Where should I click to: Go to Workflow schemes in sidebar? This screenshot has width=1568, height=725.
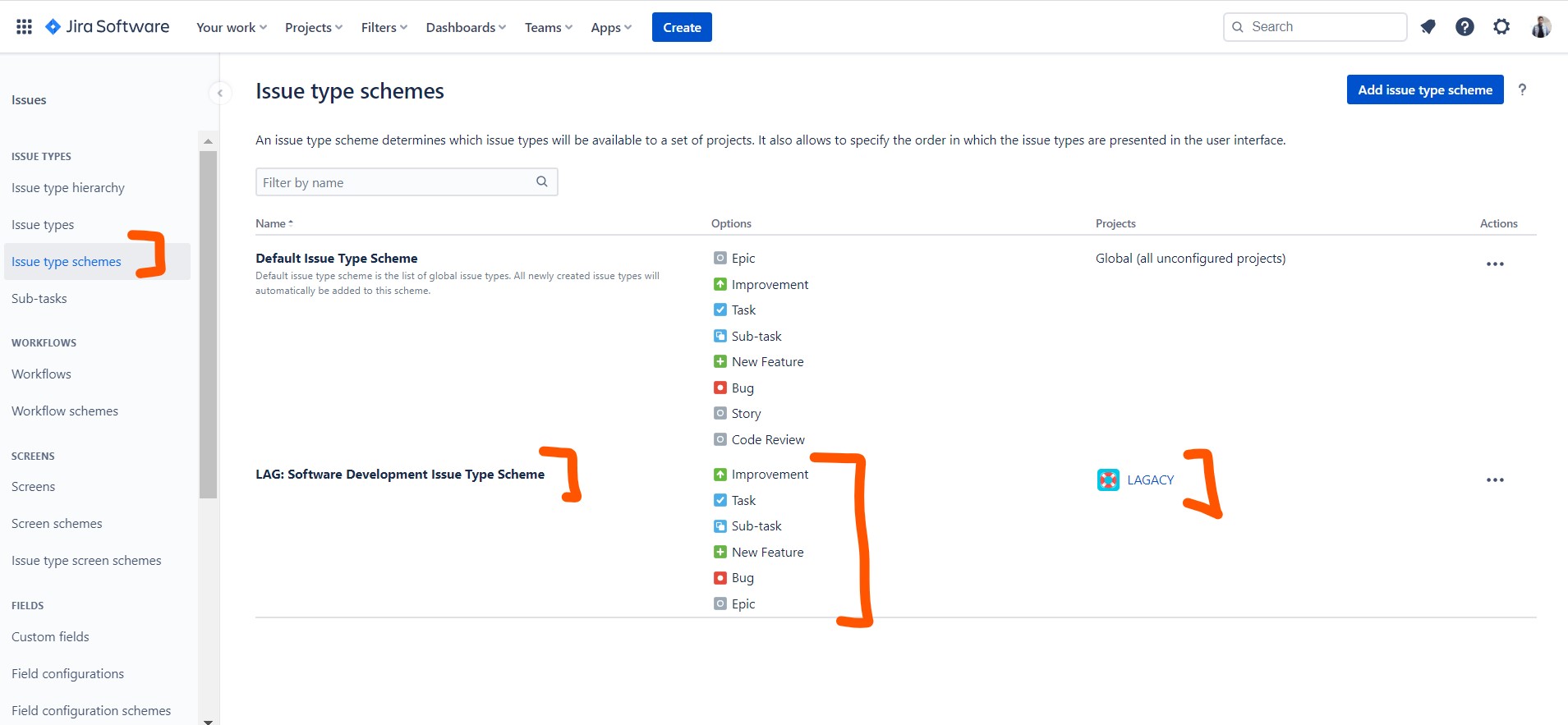[x=65, y=411]
